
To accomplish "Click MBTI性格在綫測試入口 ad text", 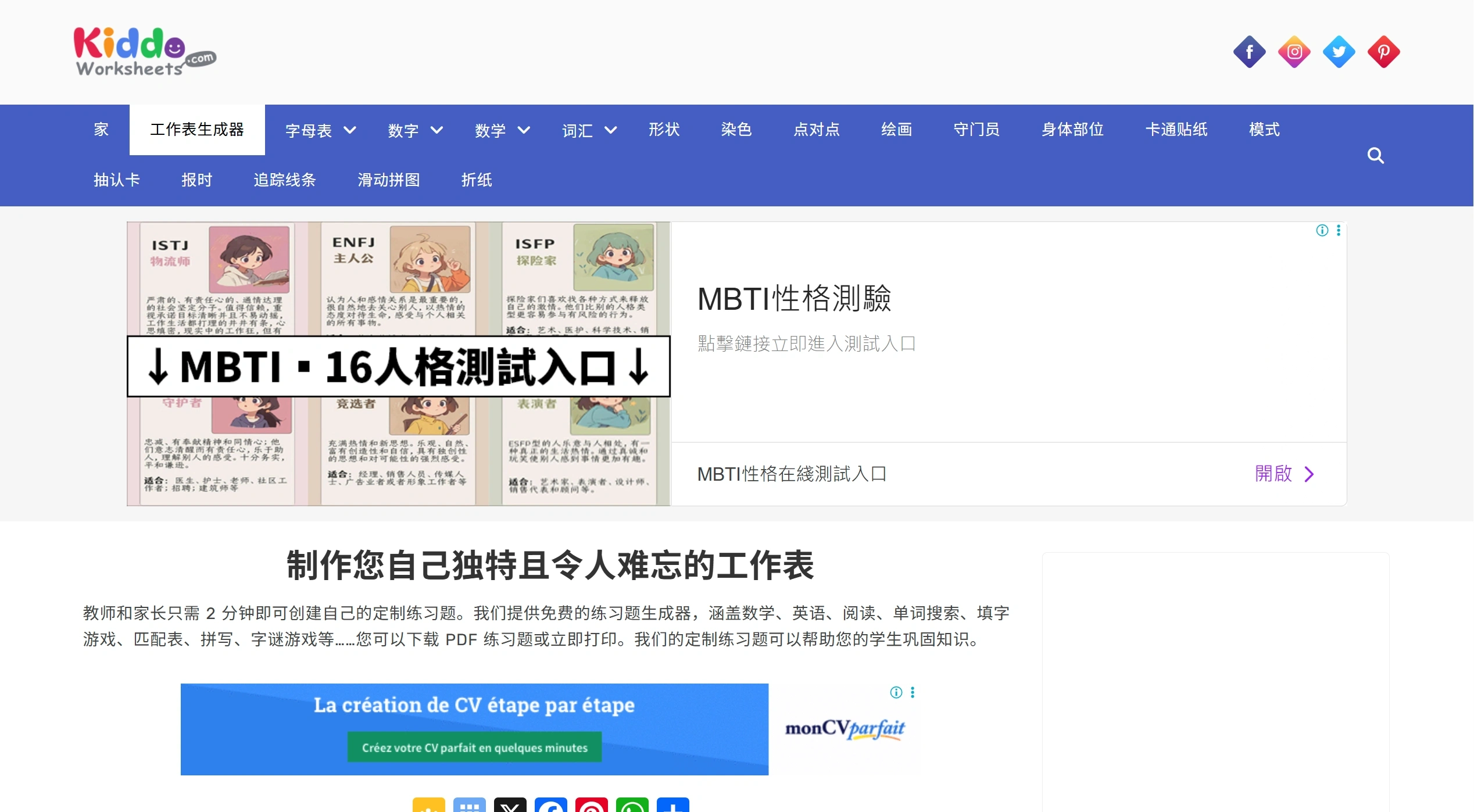I will [x=792, y=474].
